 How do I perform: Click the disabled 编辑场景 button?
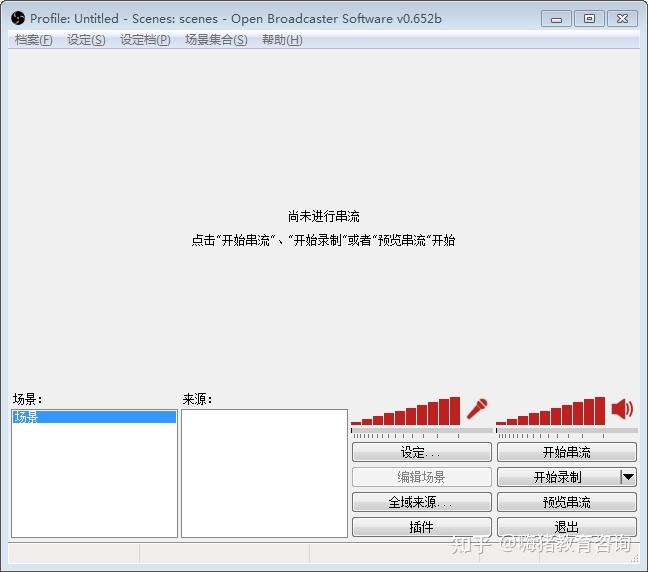[x=422, y=477]
